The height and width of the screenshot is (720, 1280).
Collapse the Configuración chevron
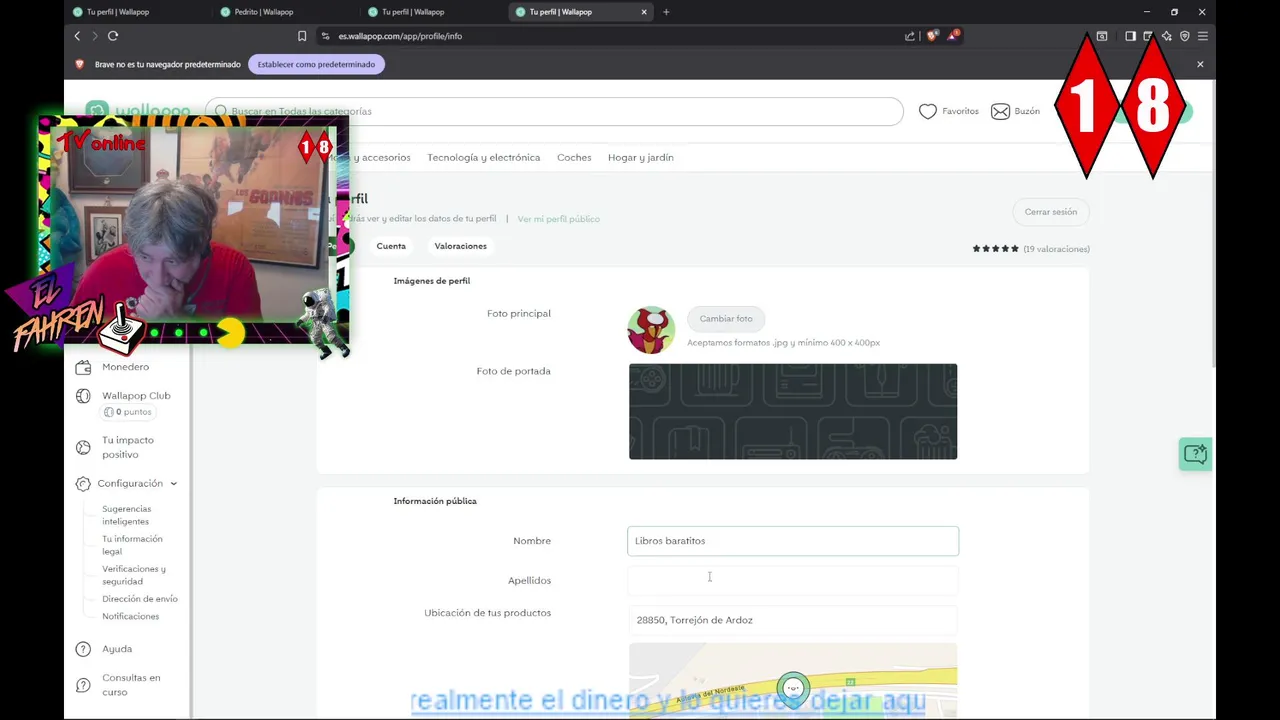pyautogui.click(x=173, y=483)
